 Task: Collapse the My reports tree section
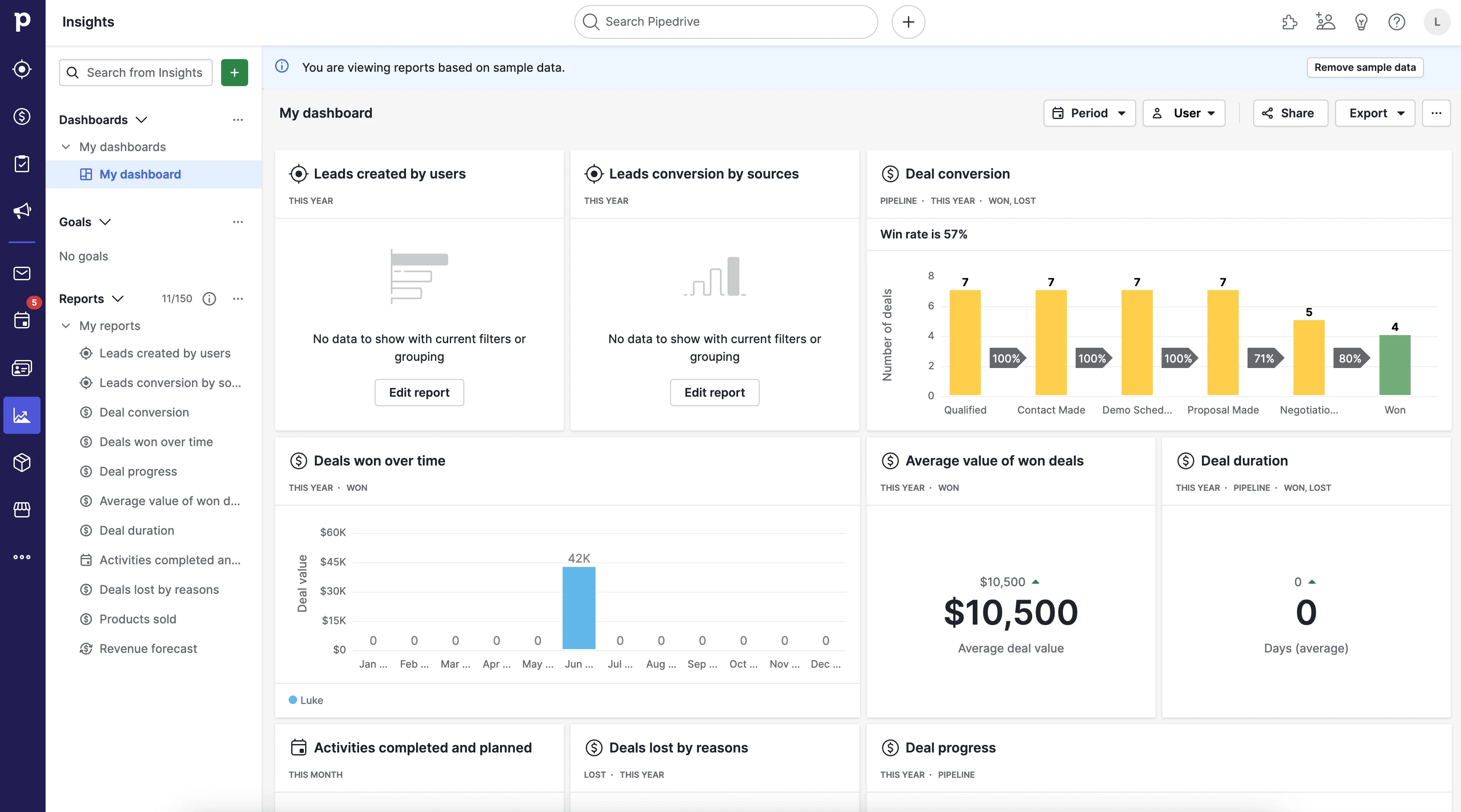66,325
